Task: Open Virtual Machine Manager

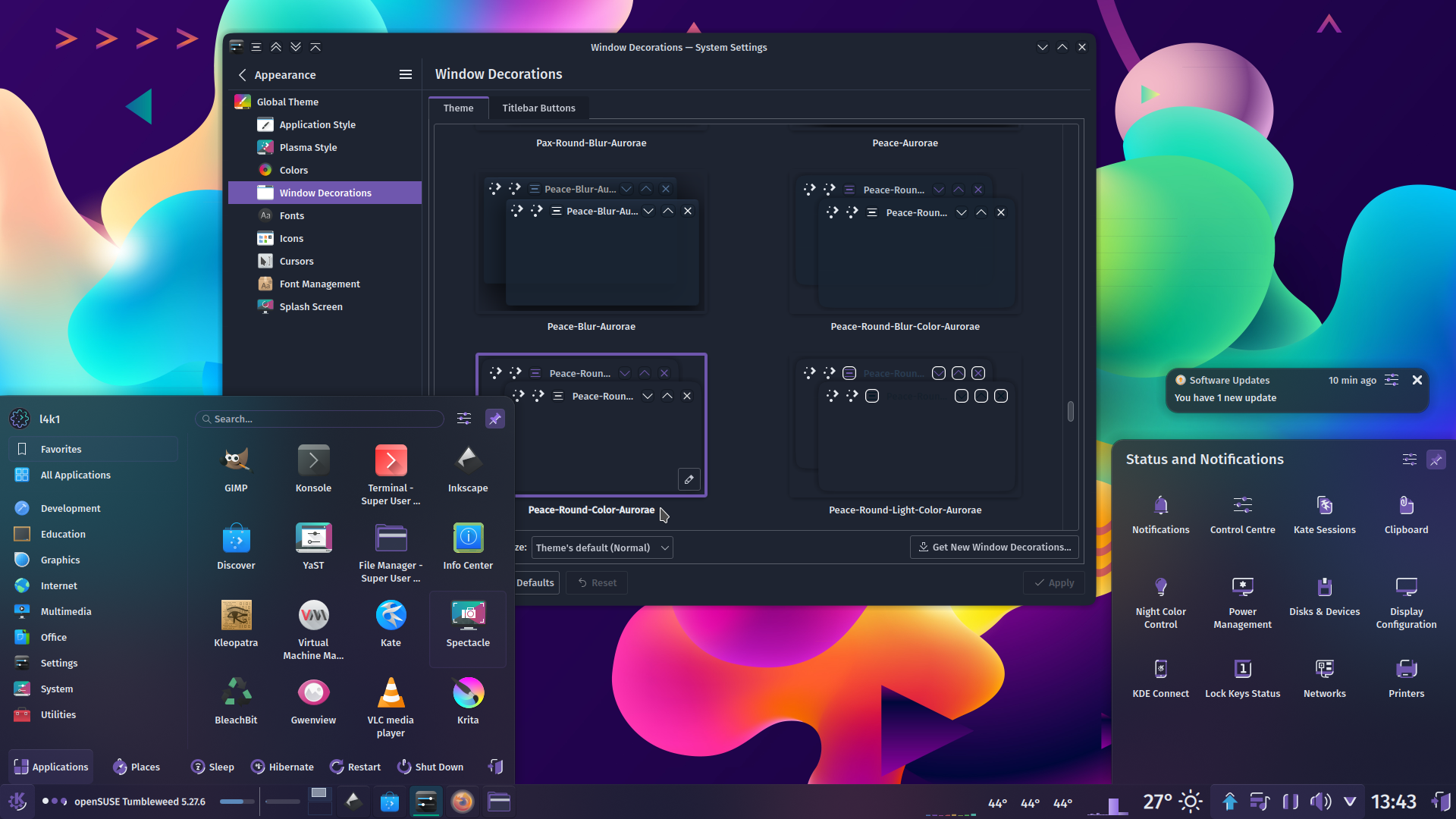Action: pos(313,630)
